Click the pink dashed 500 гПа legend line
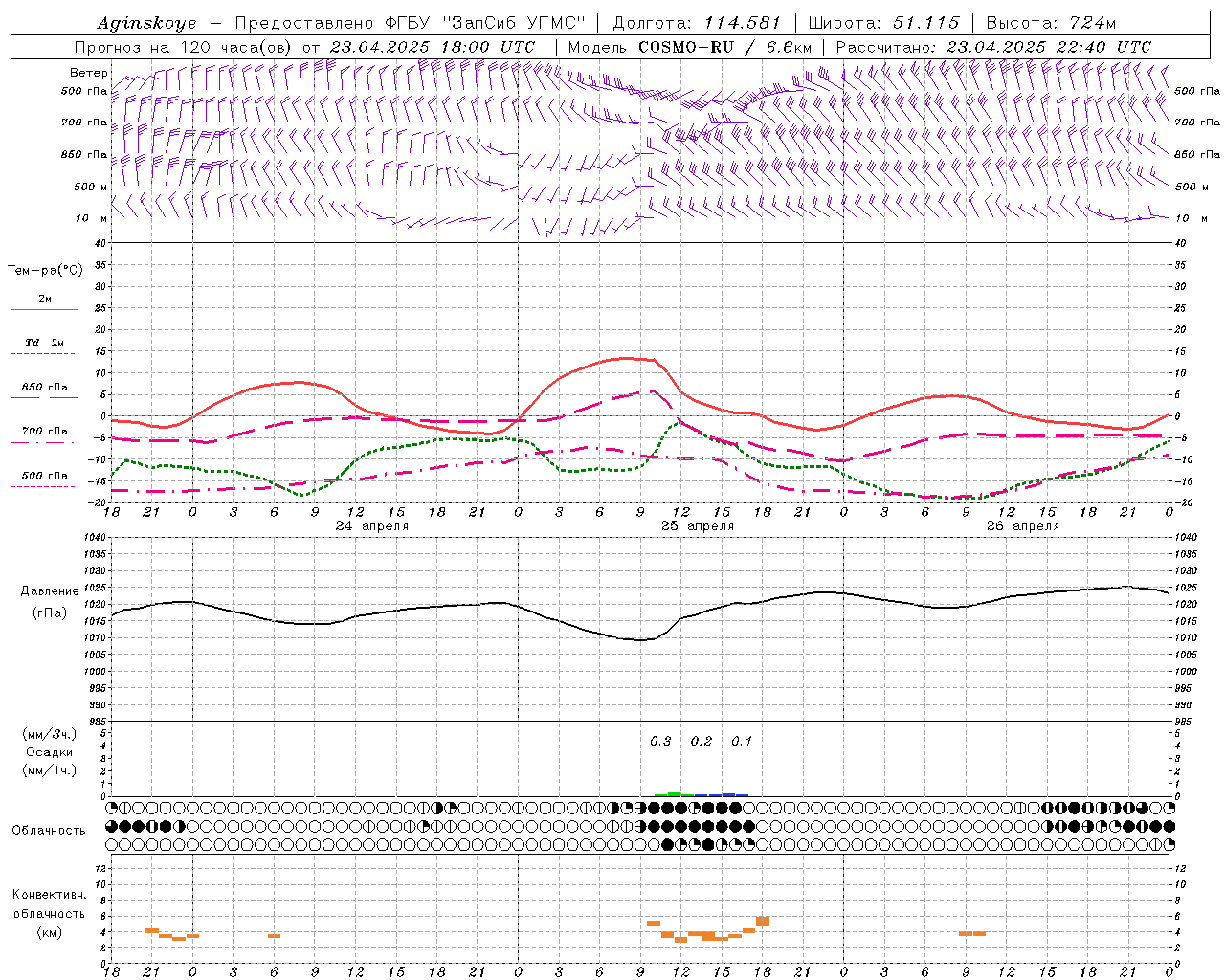The height and width of the screenshot is (980, 1225). [x=44, y=486]
